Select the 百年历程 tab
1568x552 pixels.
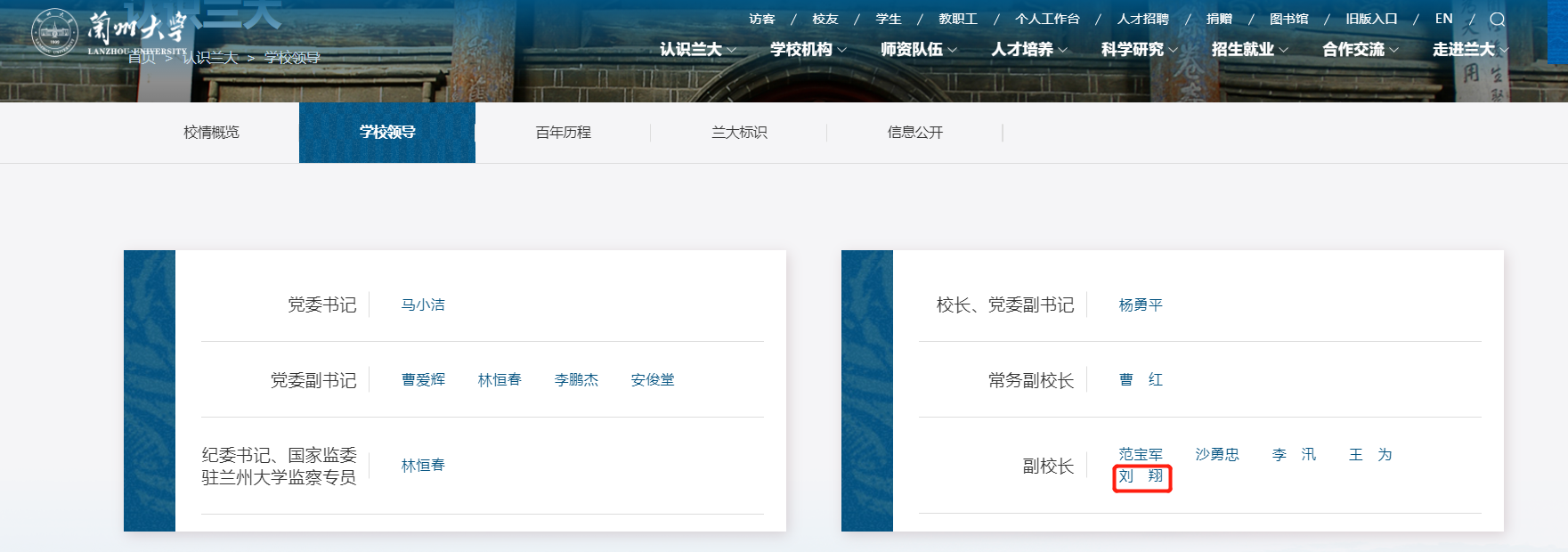click(x=563, y=133)
